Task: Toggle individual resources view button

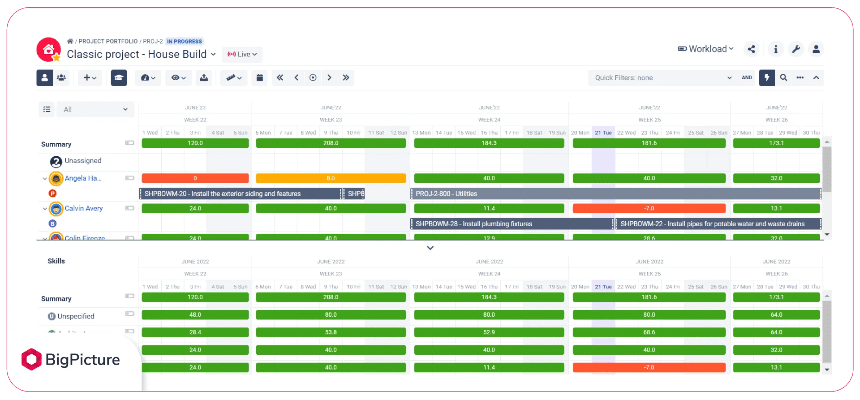Action: pyautogui.click(x=45, y=77)
